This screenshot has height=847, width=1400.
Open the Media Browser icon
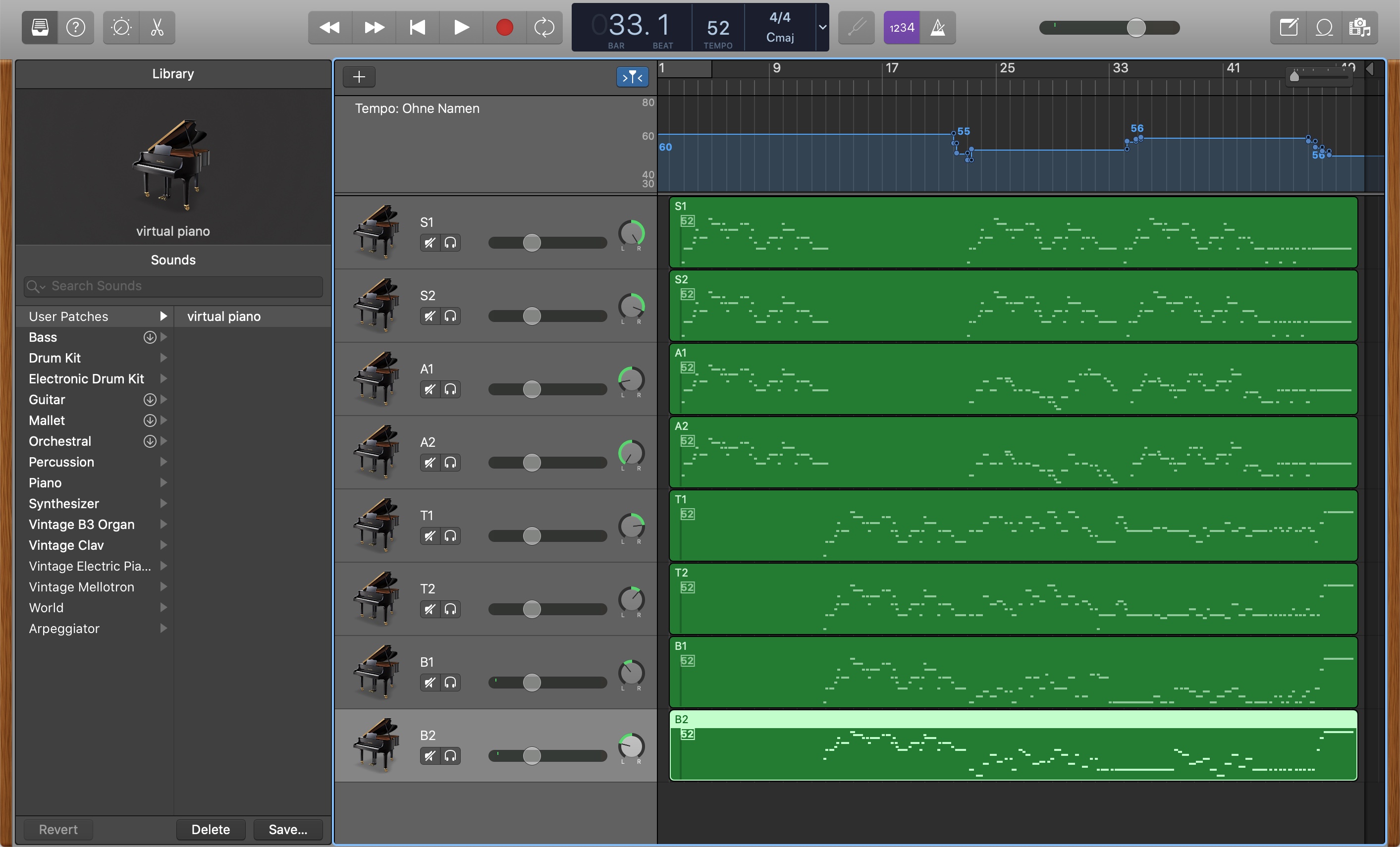pos(1360,27)
